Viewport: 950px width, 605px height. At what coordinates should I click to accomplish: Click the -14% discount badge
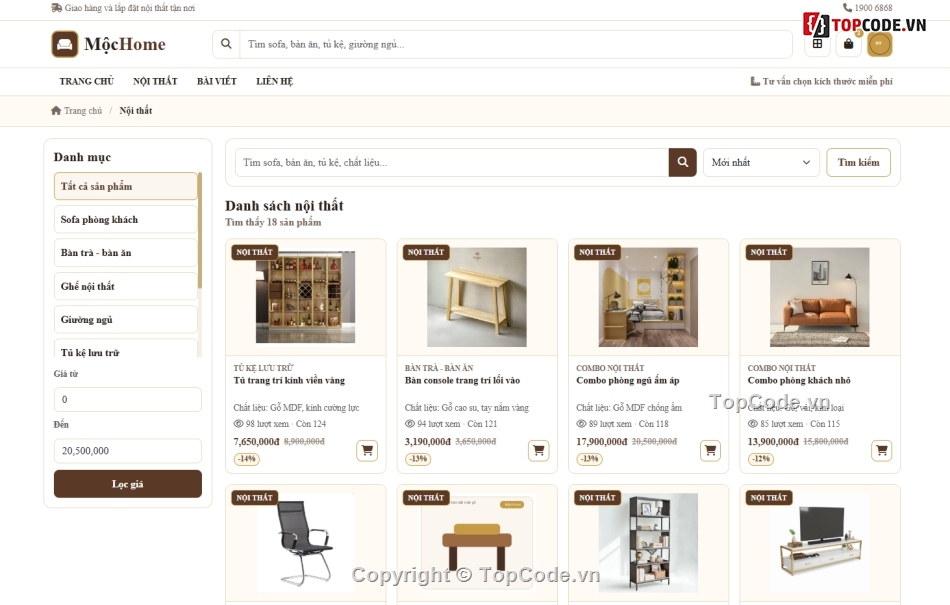point(247,458)
